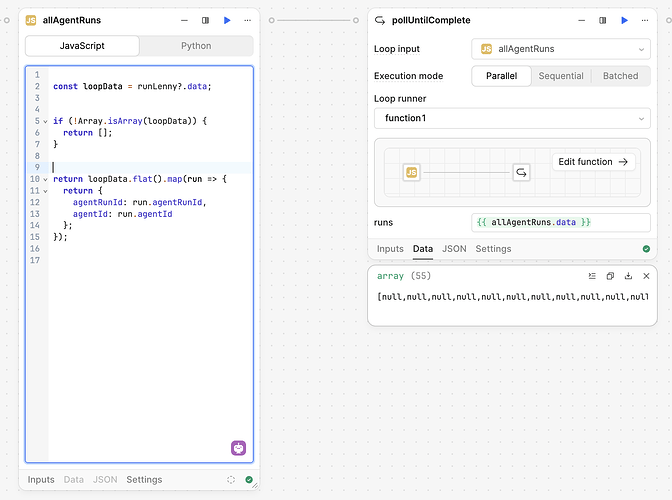The image size is (672, 500).
Task: Click the Edit function button
Action: [593, 162]
